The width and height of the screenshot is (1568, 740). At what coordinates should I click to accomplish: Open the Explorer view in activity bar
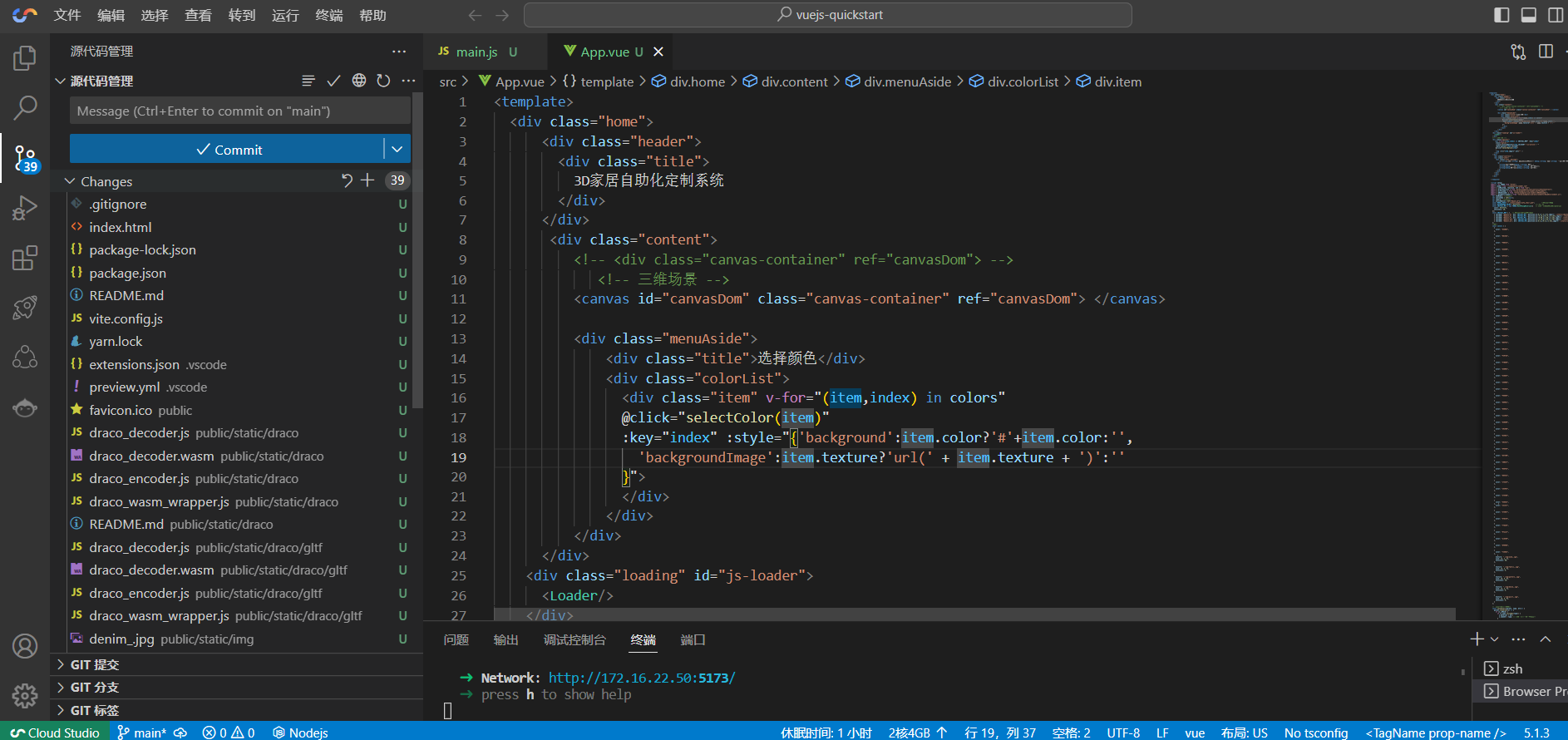(25, 58)
